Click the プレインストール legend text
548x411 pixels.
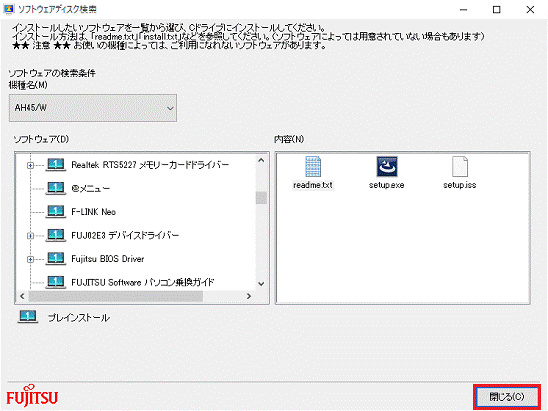pos(79,318)
